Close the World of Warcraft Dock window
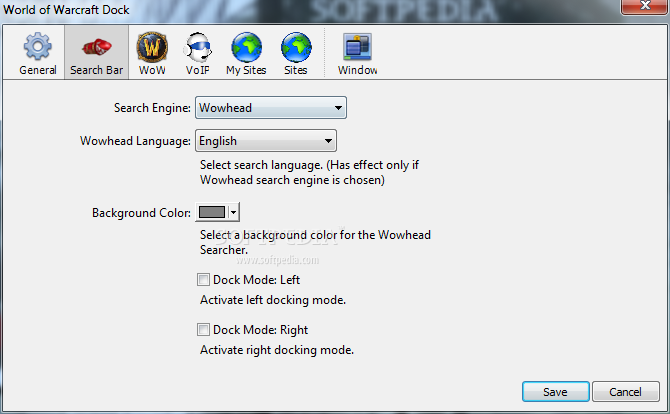Screen dimensions: 670x414 (x=645, y=6)
